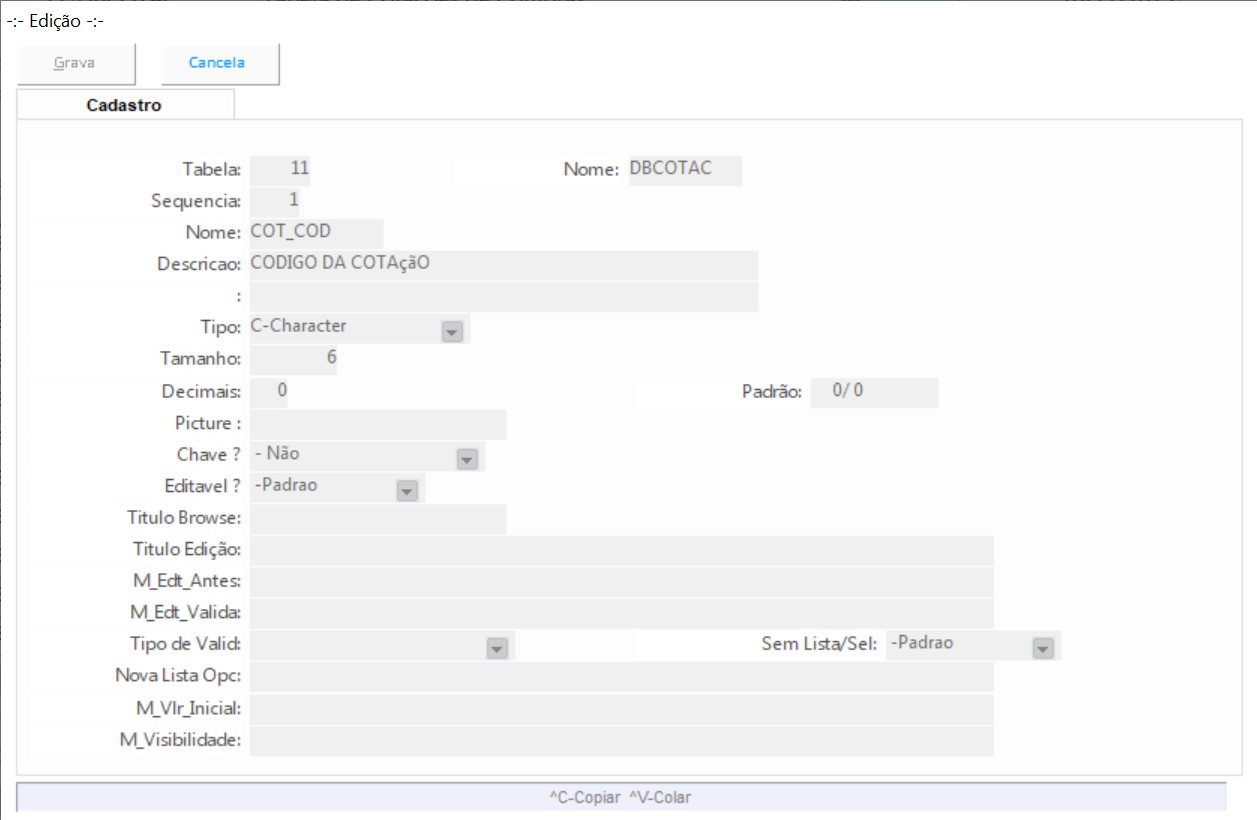Image resolution: width=1257 pixels, height=820 pixels.
Task: Select the Sequencia input field
Action: 275,201
